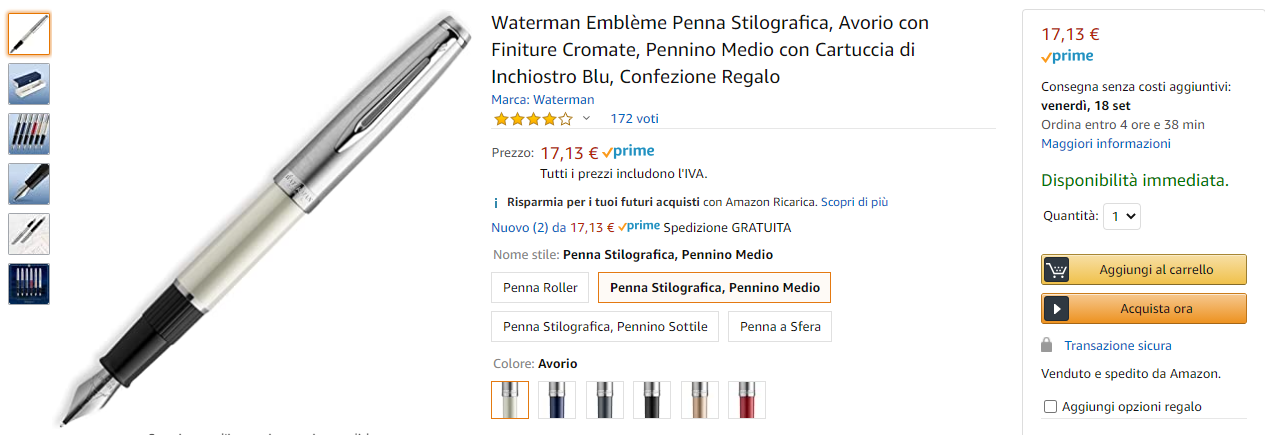Select the black pen color swatch
This screenshot has width=1265, height=435.
[652, 400]
